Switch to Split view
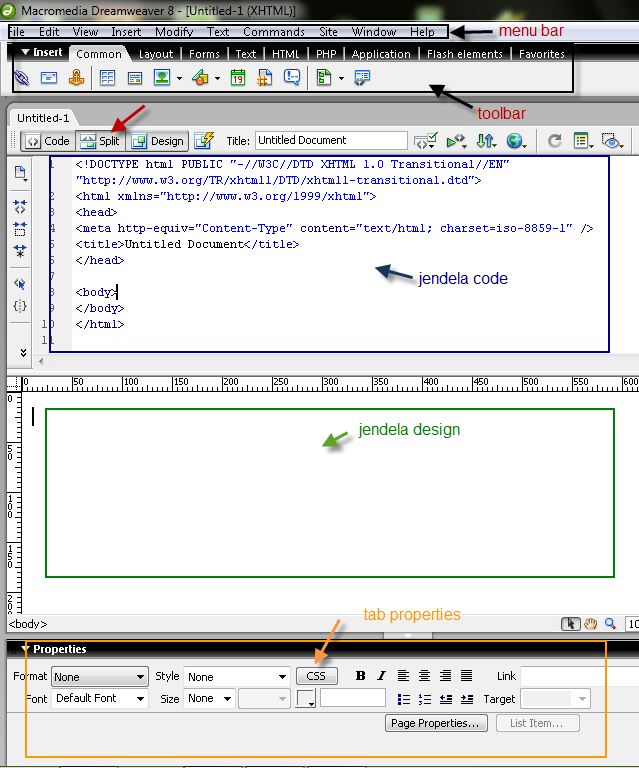 100,141
